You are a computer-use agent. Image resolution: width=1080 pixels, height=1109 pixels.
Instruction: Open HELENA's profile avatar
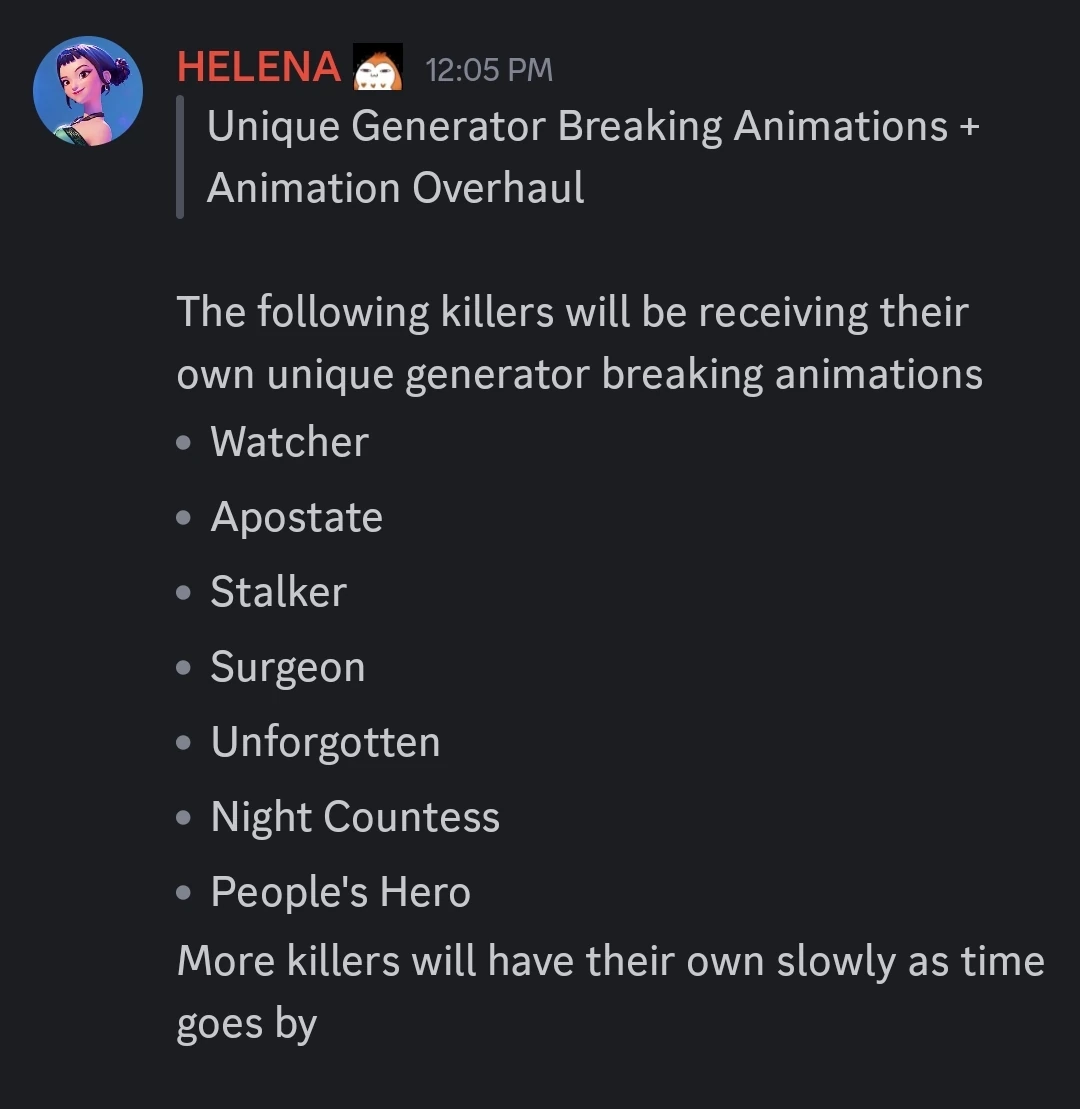pyautogui.click(x=89, y=89)
